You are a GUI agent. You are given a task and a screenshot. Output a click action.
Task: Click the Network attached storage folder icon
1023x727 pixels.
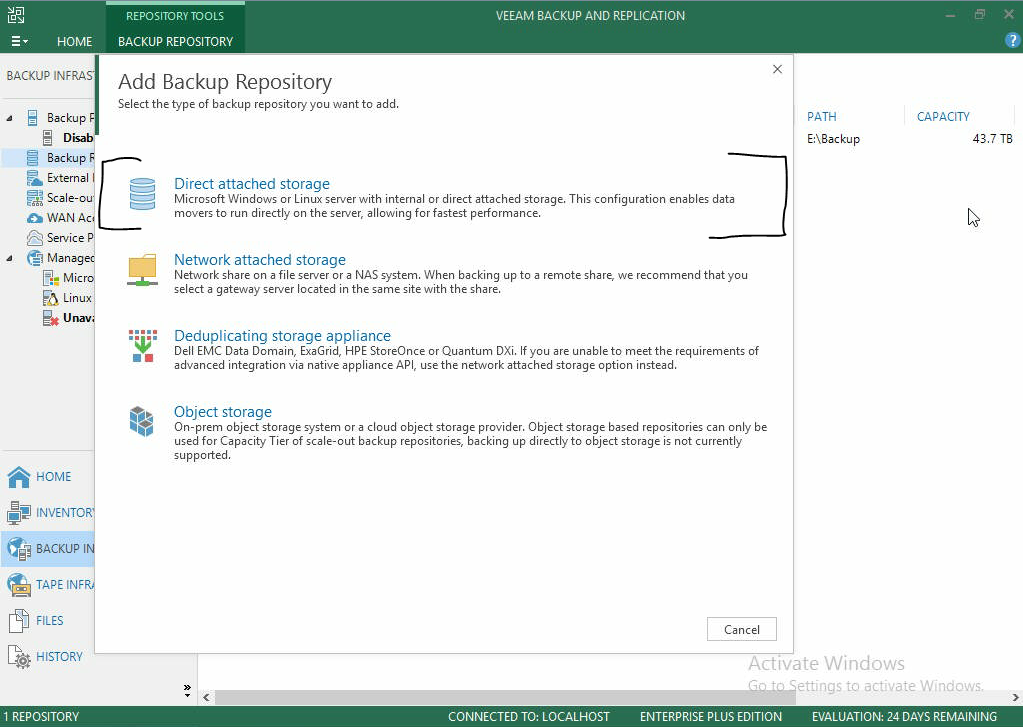tap(142, 270)
